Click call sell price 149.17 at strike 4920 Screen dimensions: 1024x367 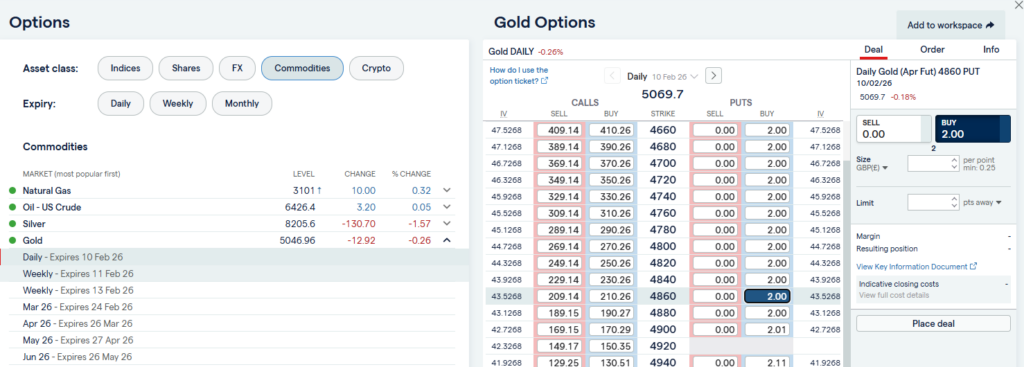(560, 345)
